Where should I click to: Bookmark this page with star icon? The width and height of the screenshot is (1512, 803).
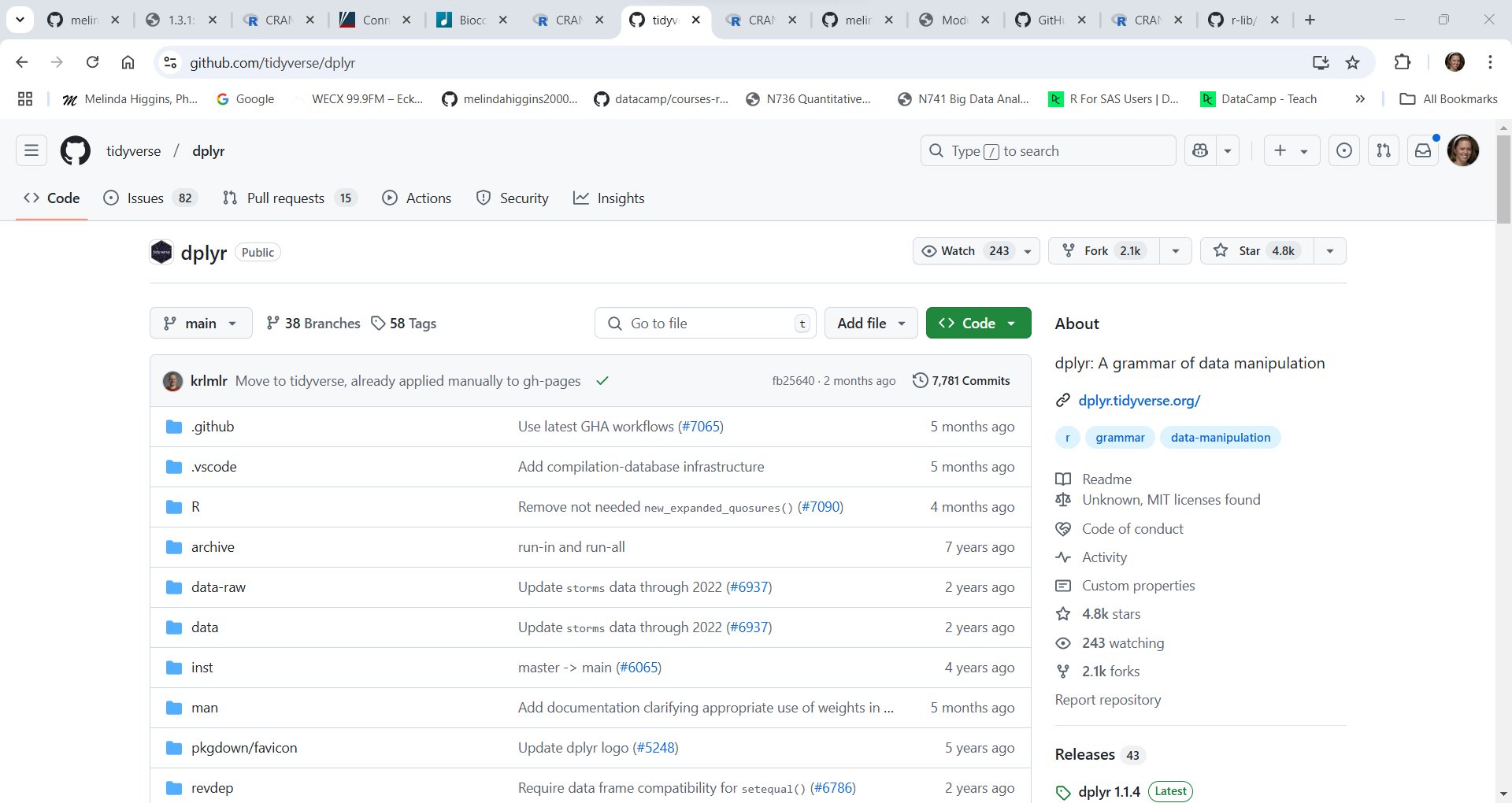[1352, 62]
